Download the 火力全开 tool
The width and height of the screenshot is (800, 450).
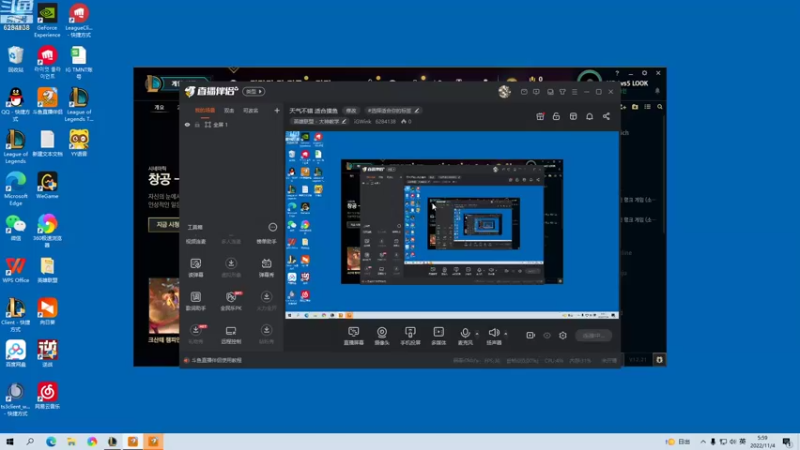(x=266, y=301)
